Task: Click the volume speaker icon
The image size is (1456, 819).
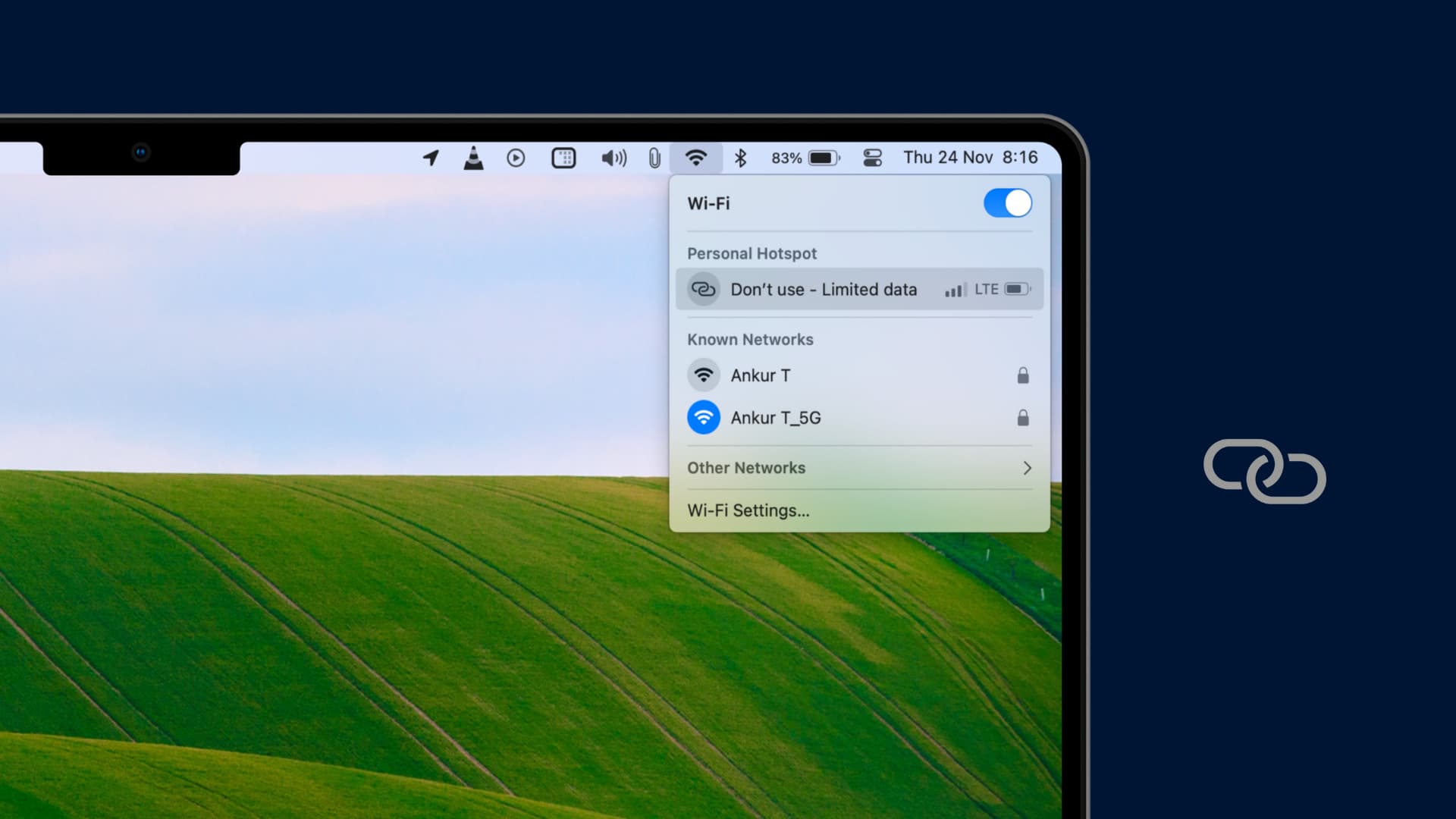Action: (613, 158)
